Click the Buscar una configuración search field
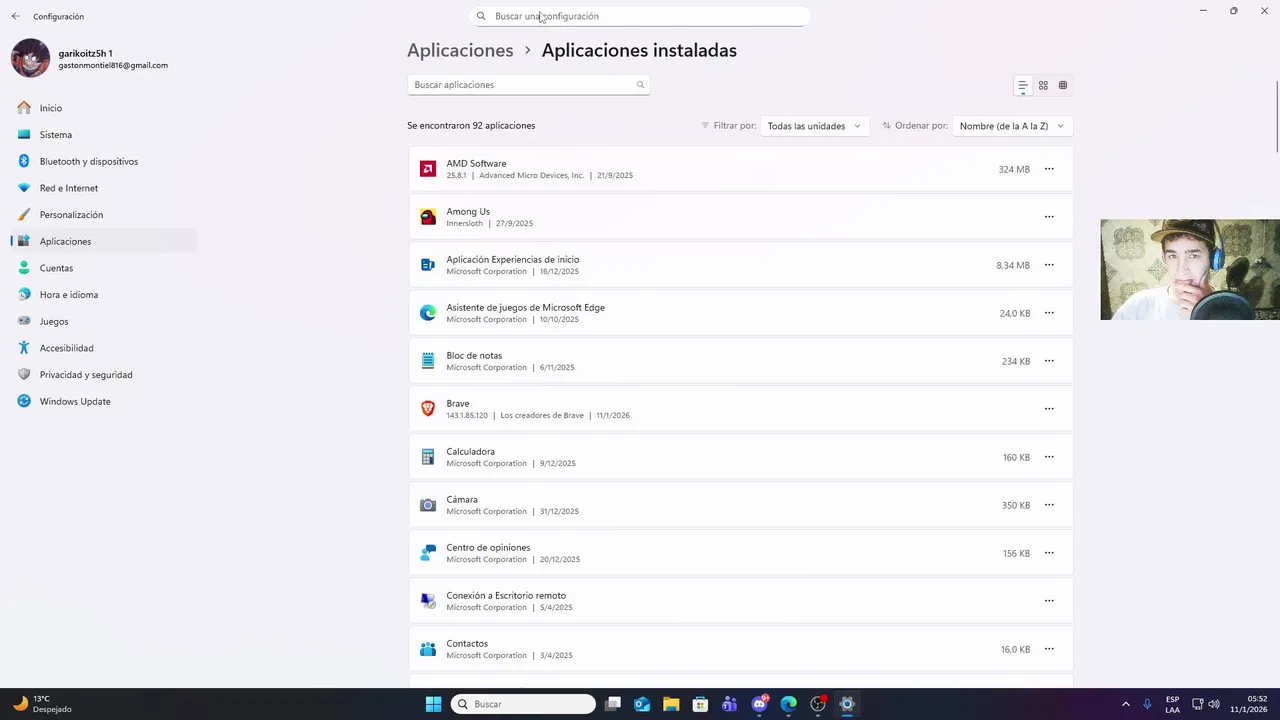Image resolution: width=1280 pixels, height=720 pixels. point(640,16)
